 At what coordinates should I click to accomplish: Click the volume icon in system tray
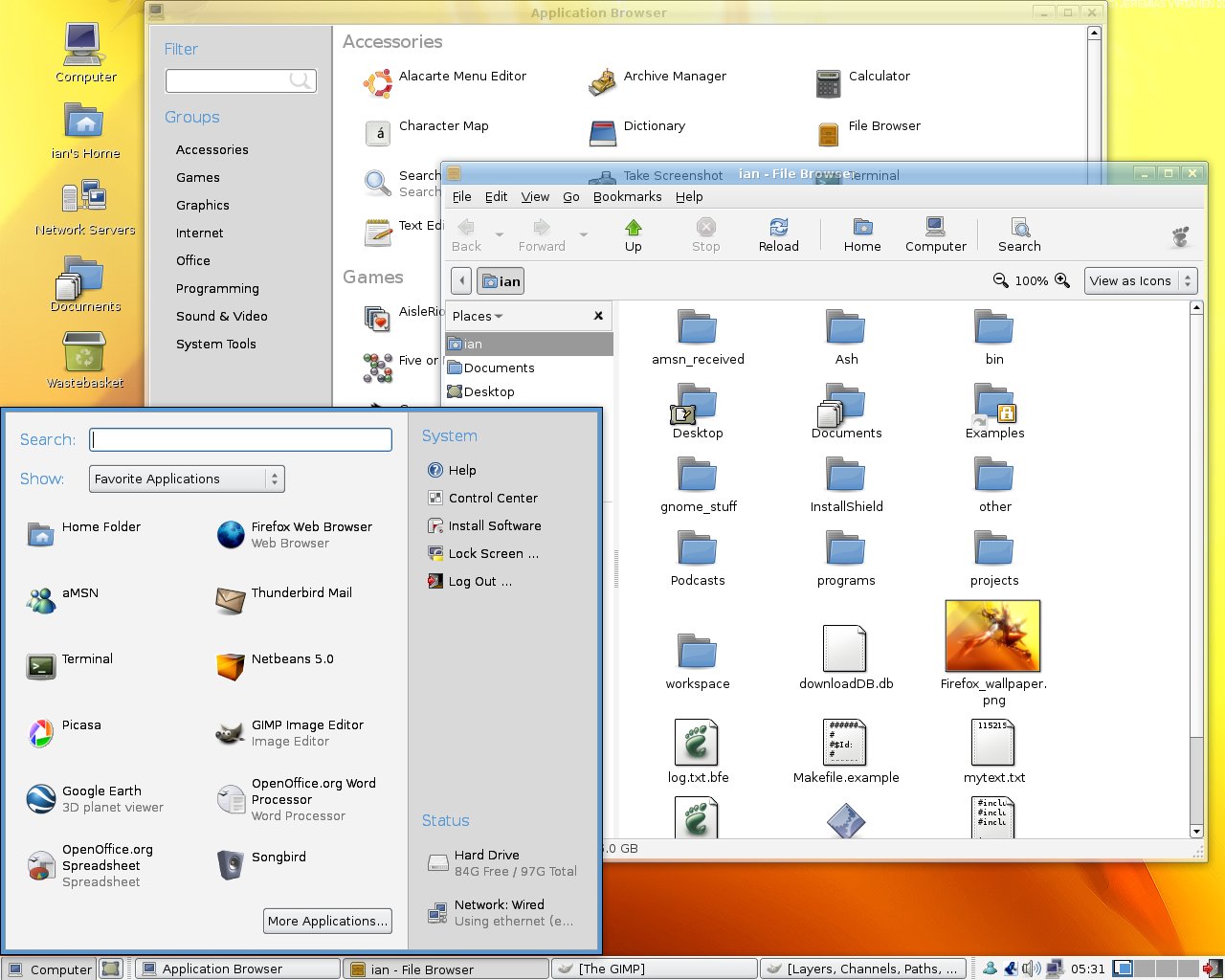(1031, 969)
